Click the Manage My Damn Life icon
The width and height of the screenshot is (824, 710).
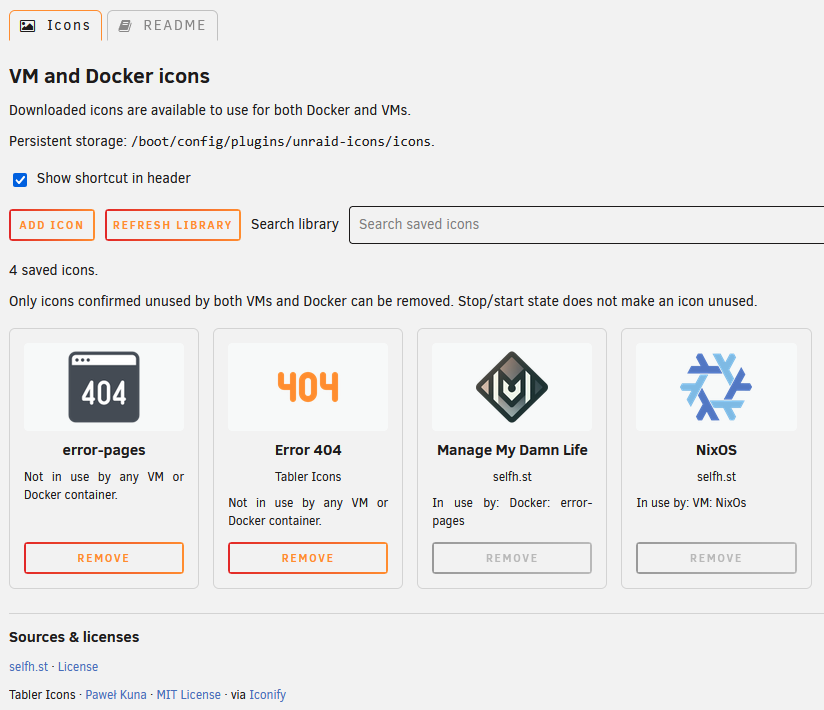point(512,387)
